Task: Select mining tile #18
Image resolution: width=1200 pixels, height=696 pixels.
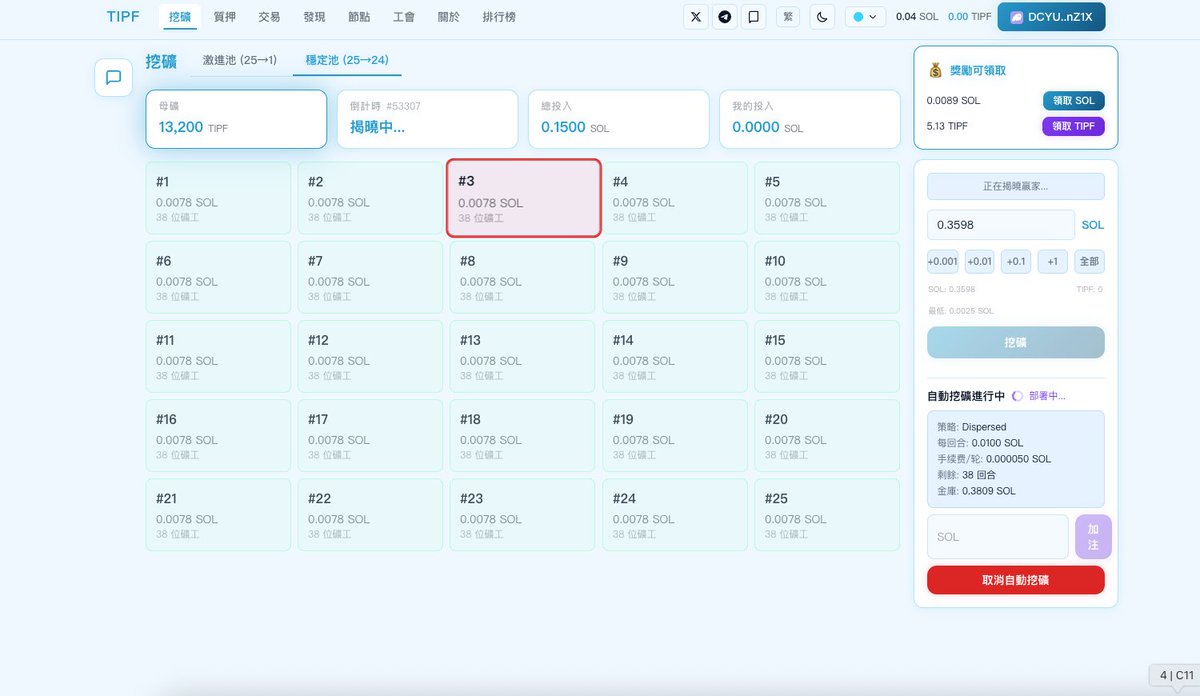Action: [523, 435]
